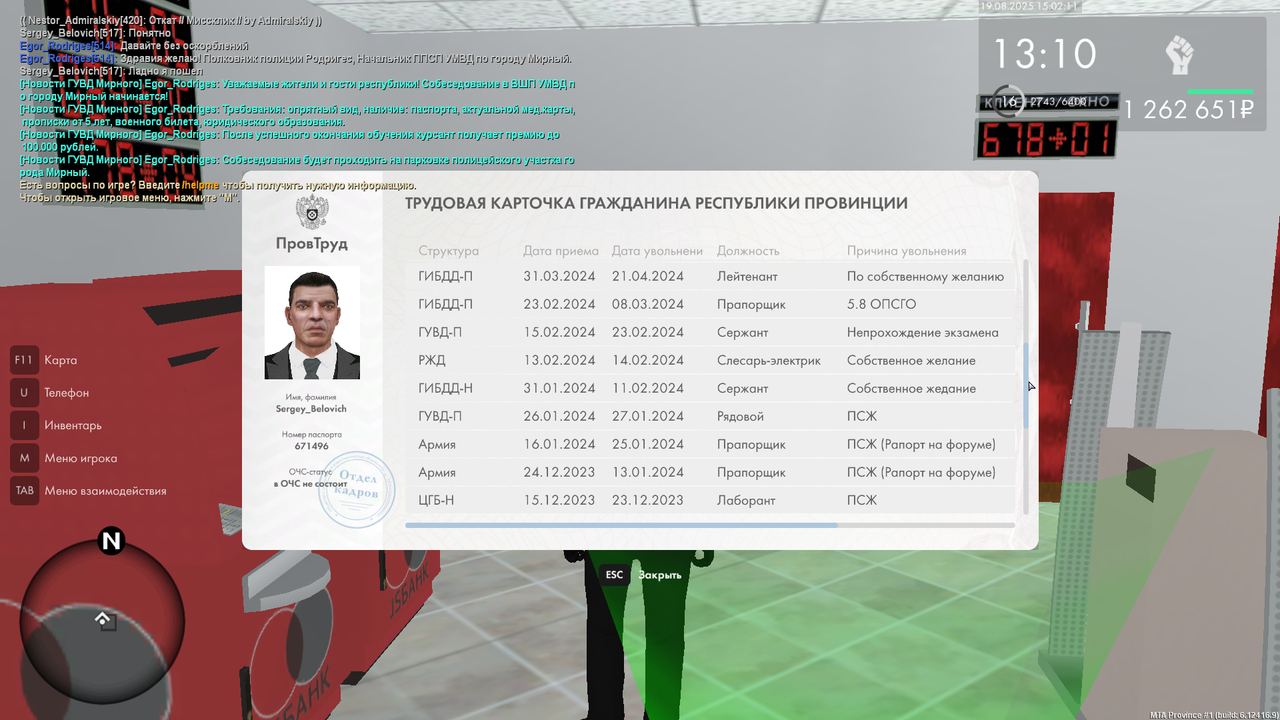Screen dimensions: 1280x720
Task: Click the ESC key icon next to Закрыть
Action: click(614, 575)
